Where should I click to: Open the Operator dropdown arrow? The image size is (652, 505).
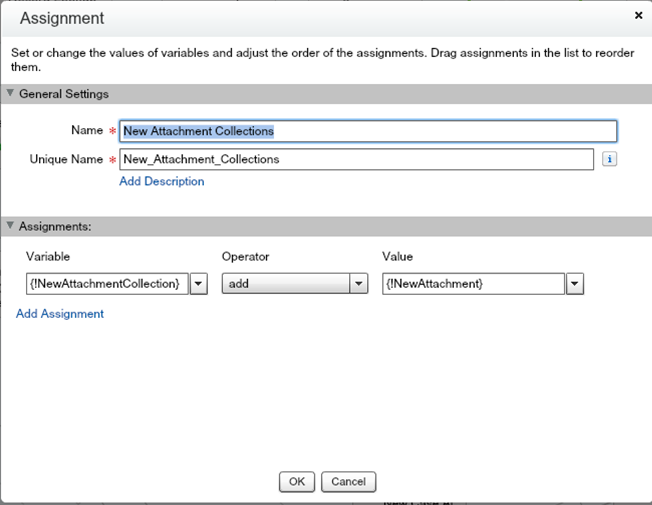pyautogui.click(x=359, y=284)
